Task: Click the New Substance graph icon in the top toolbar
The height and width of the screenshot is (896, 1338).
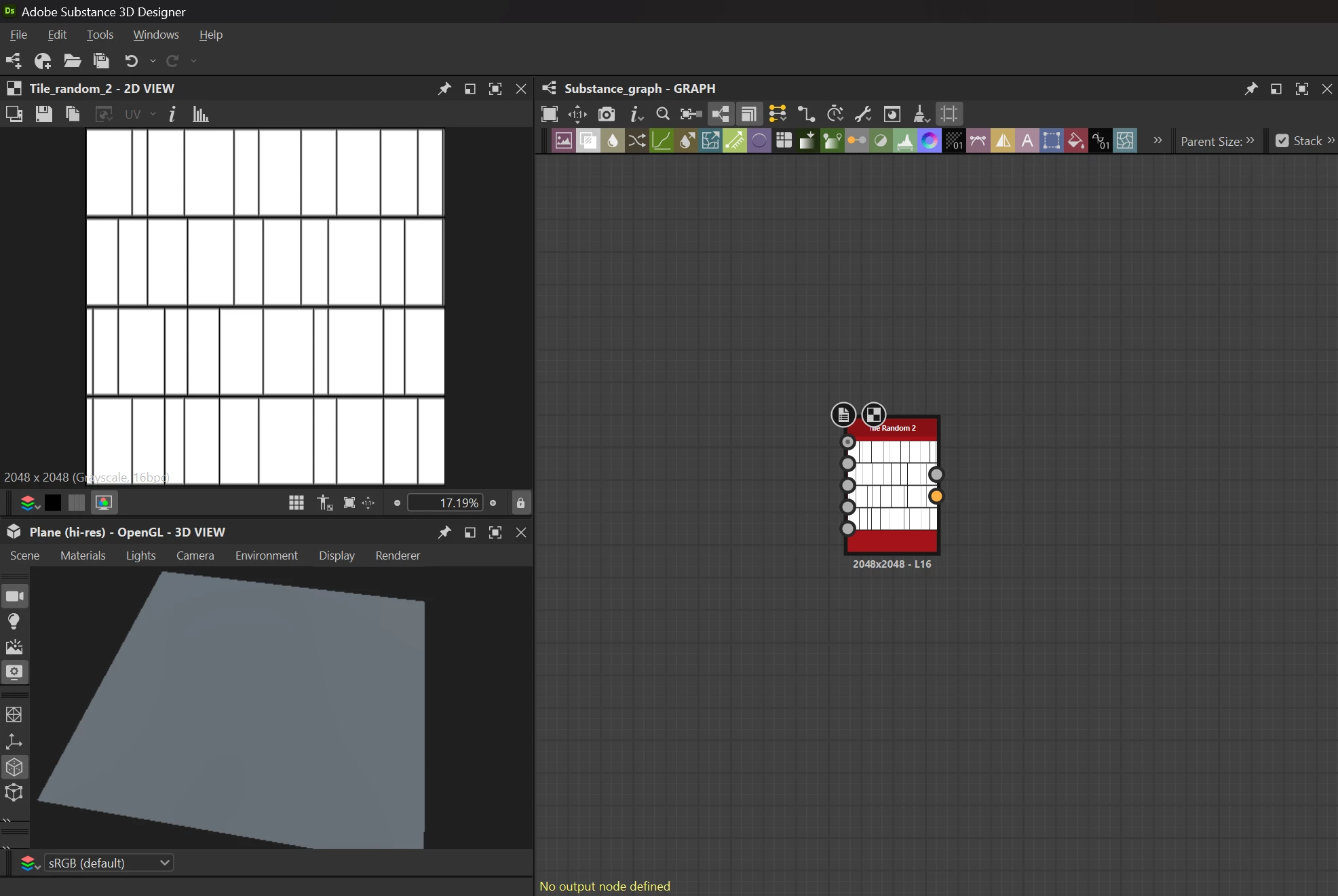Action: 14,61
